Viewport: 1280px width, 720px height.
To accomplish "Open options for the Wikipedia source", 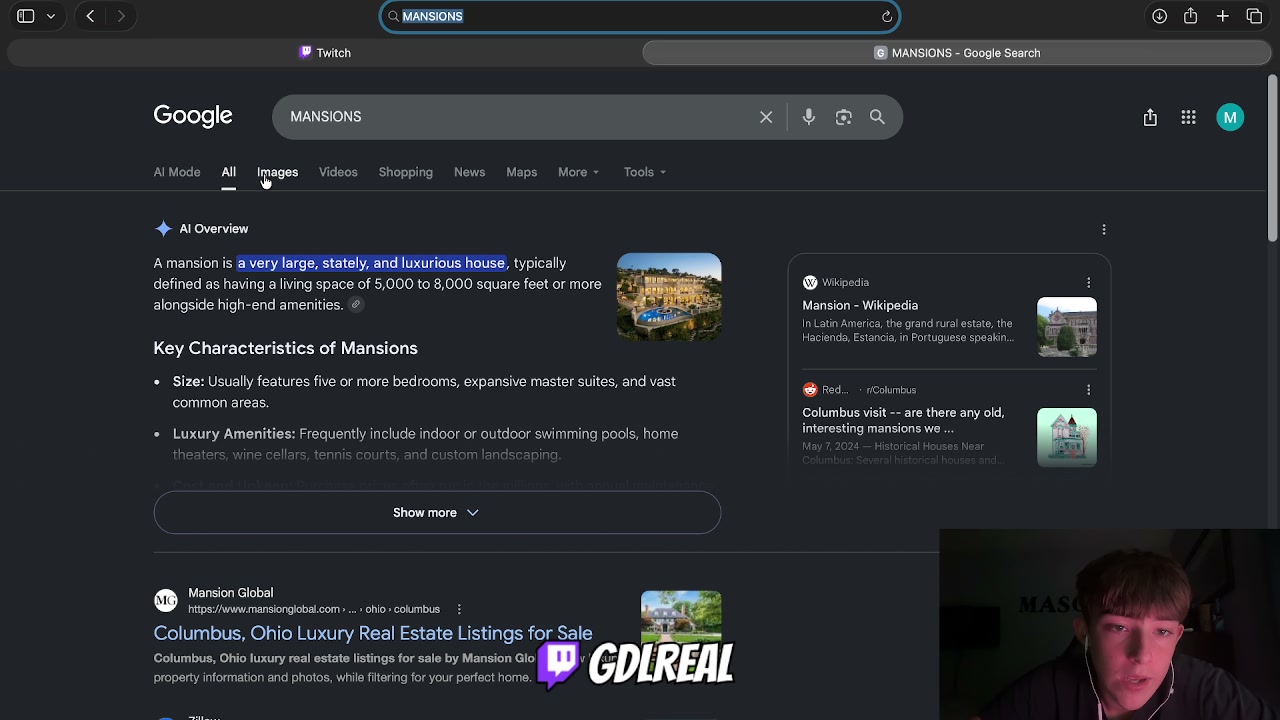I will point(1088,283).
